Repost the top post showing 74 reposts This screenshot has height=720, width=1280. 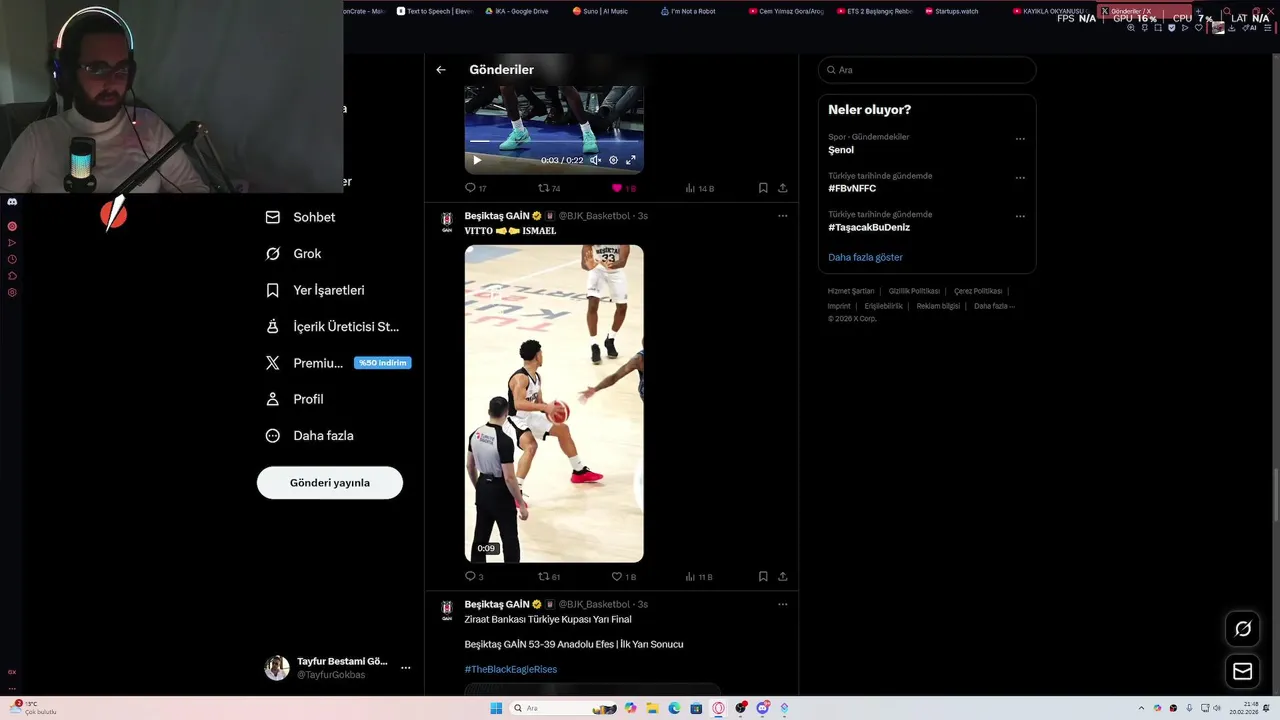[549, 188]
